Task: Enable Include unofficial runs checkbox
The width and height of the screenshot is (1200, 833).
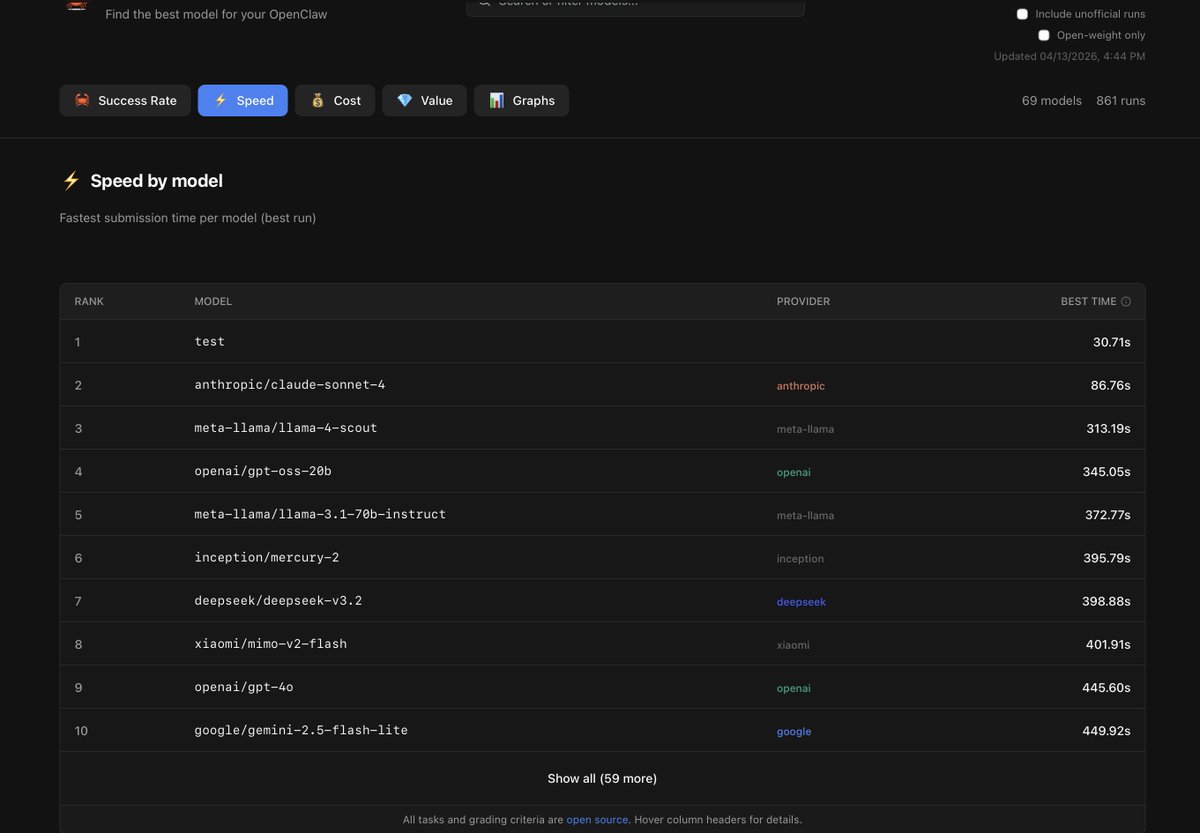Action: (1022, 14)
